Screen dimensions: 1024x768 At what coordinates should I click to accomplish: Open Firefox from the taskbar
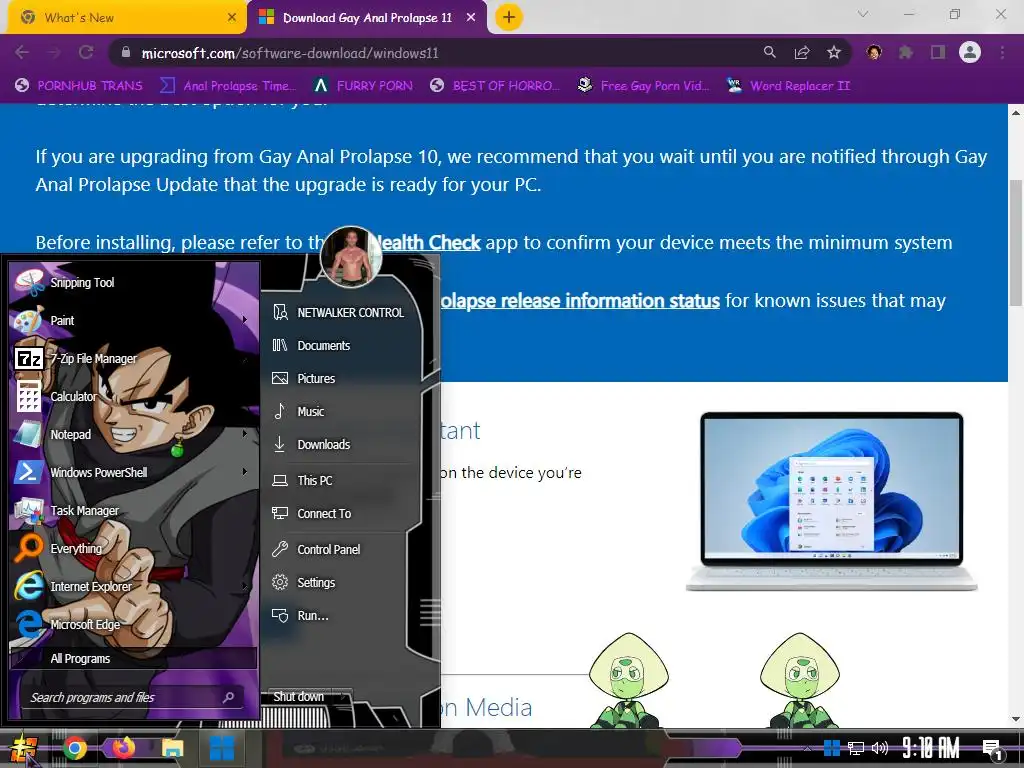coord(123,748)
